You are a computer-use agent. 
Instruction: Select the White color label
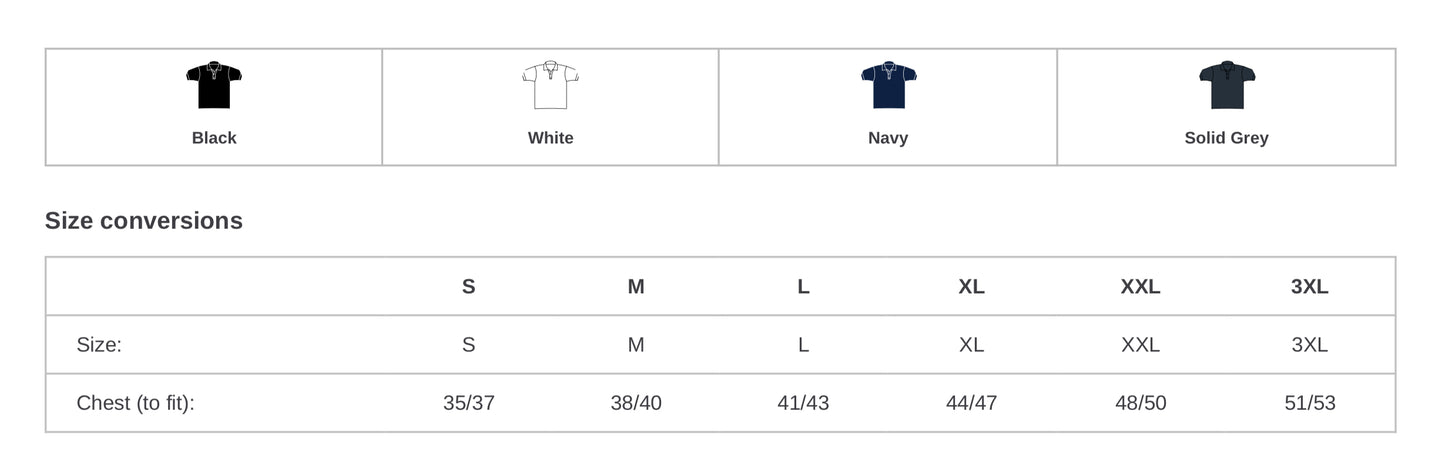pos(550,138)
